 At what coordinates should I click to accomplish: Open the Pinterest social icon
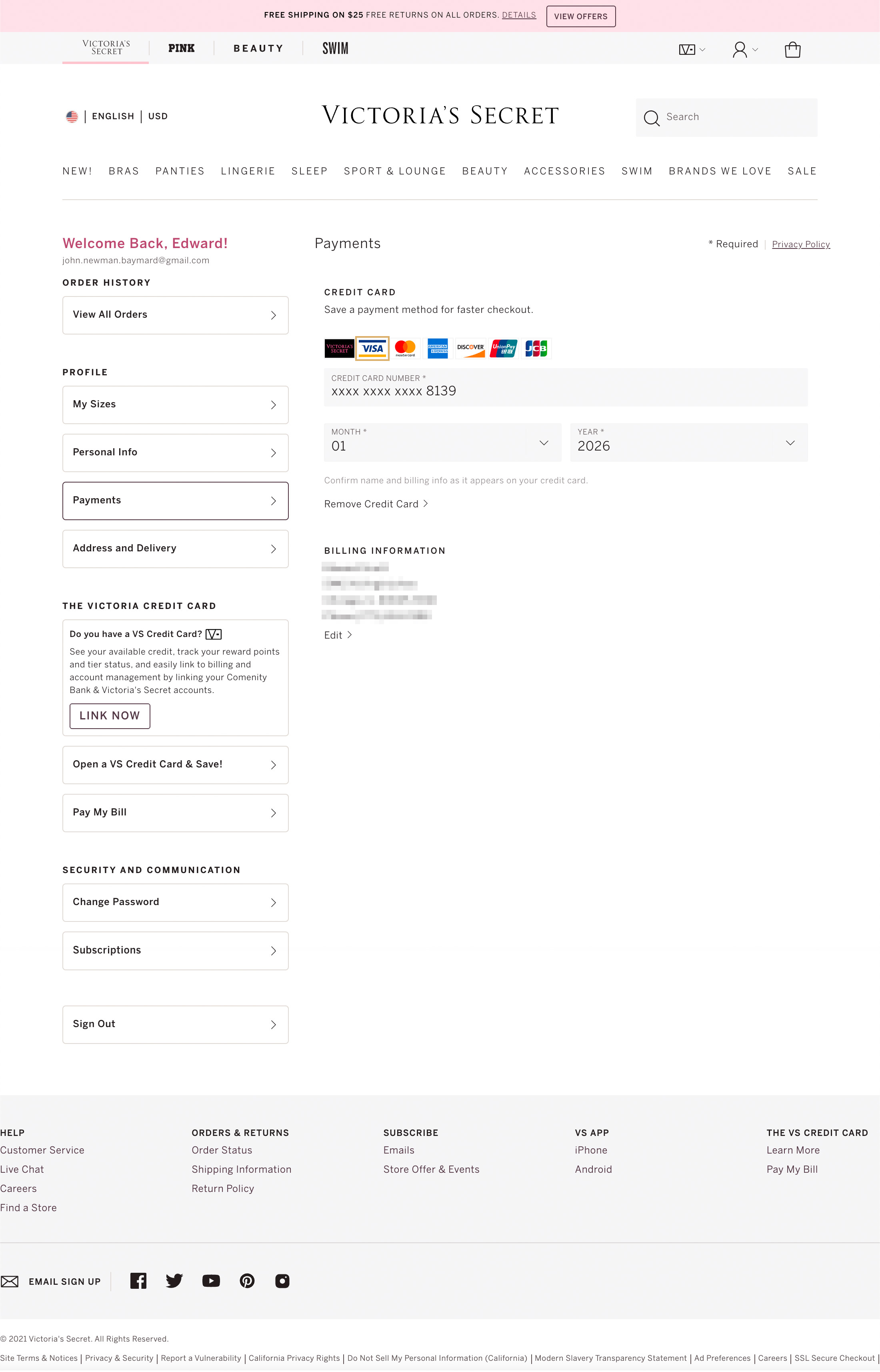(247, 1280)
